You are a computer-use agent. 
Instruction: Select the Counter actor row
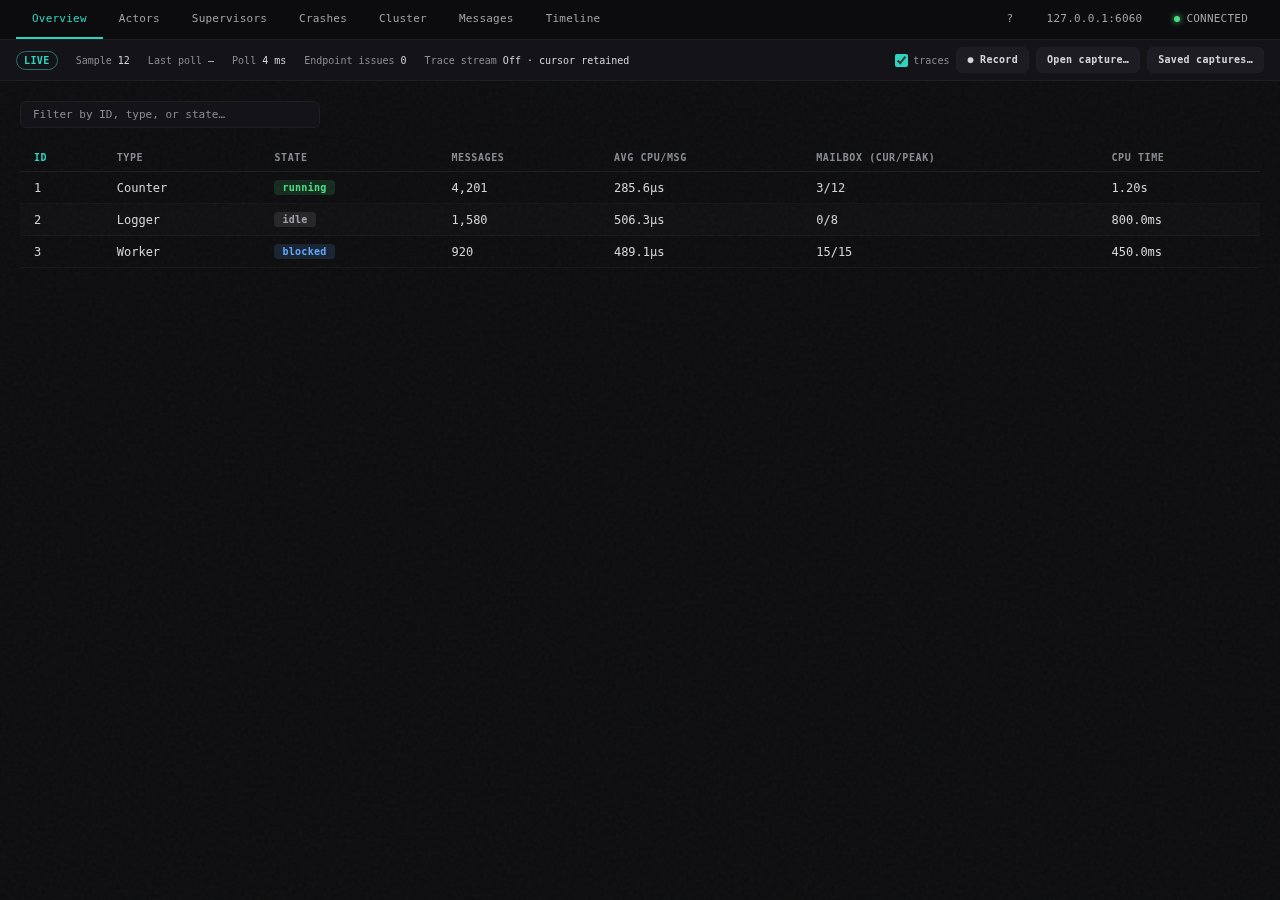(x=640, y=188)
